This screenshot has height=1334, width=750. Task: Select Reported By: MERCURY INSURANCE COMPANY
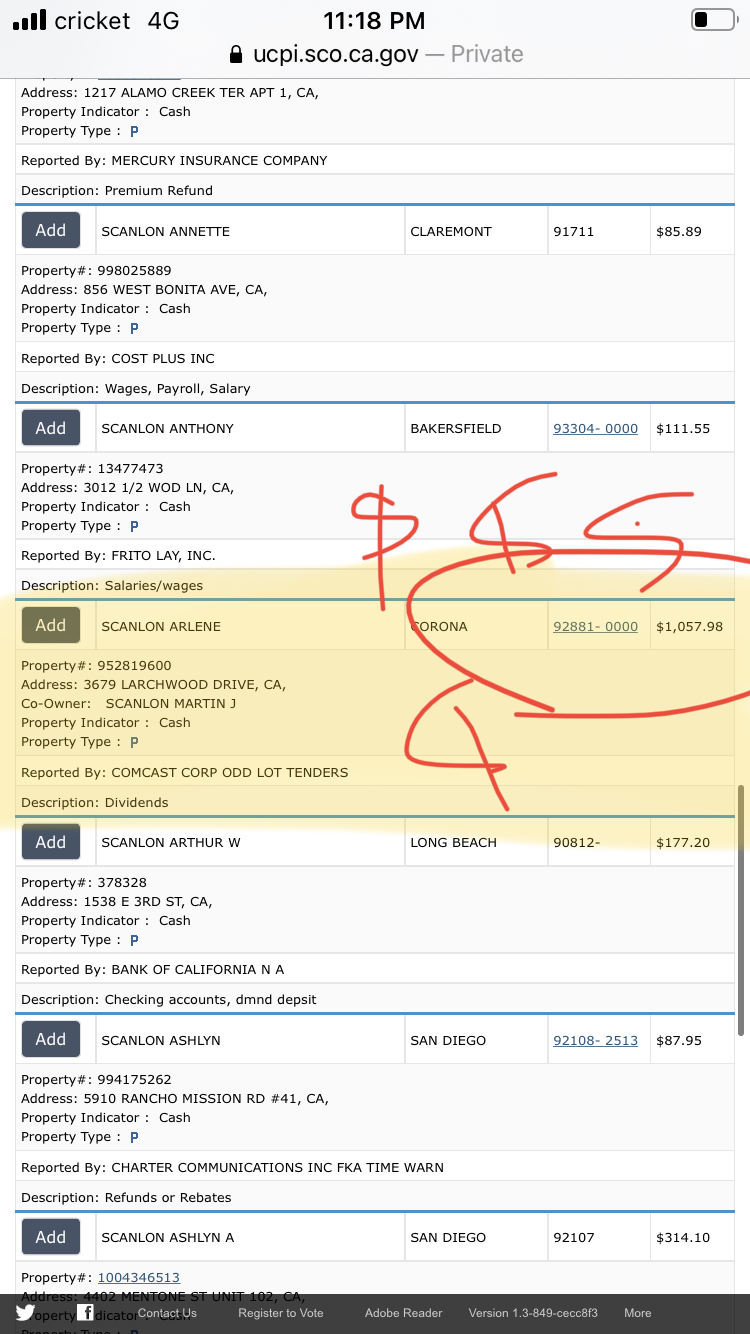174,160
